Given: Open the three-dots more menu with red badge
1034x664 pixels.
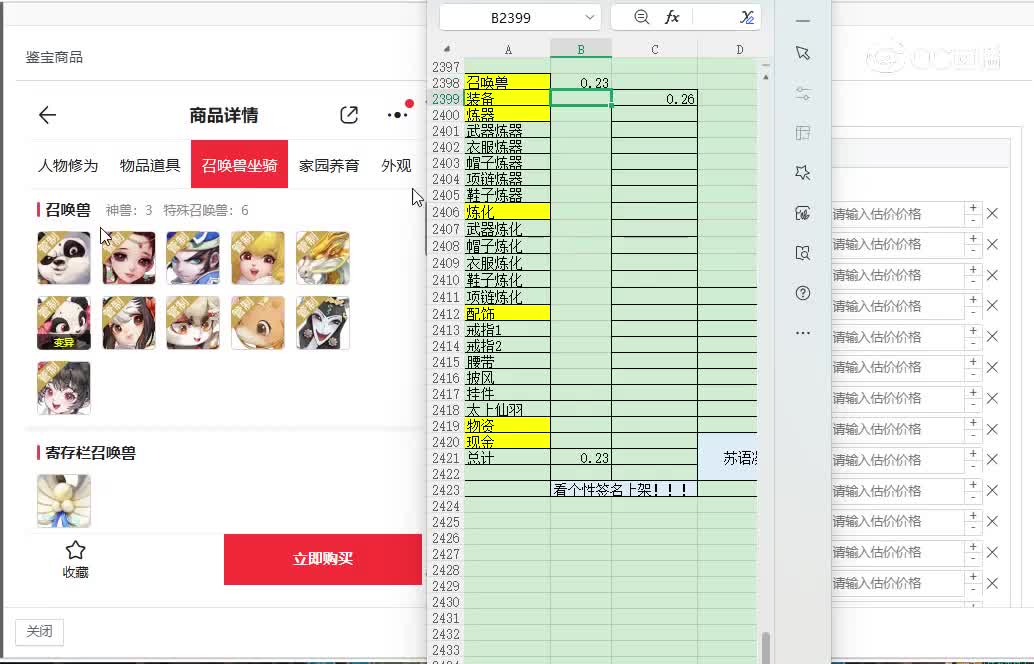Looking at the screenshot, I should (x=398, y=115).
